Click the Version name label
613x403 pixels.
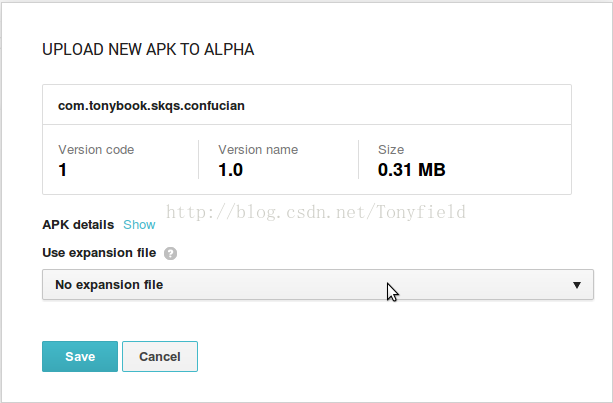point(258,150)
